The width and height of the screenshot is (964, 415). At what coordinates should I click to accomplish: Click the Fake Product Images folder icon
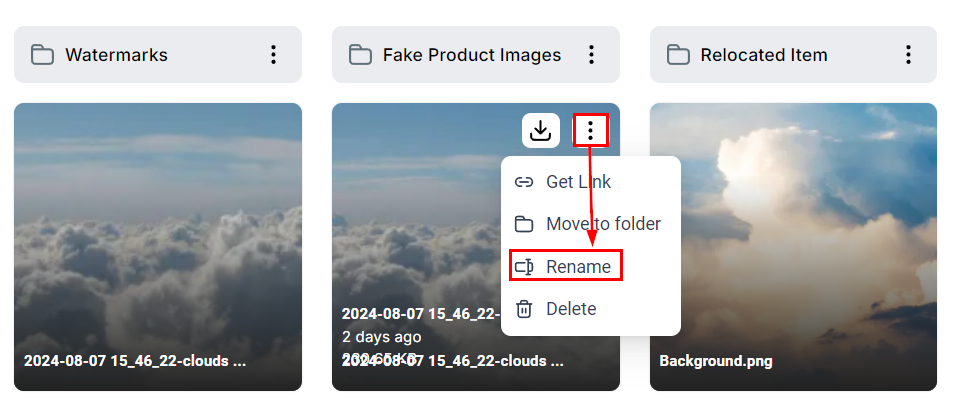pyautogui.click(x=360, y=55)
